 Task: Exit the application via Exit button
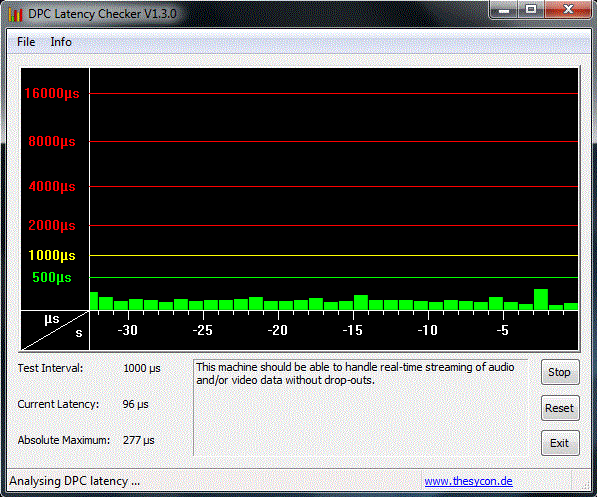(560, 443)
